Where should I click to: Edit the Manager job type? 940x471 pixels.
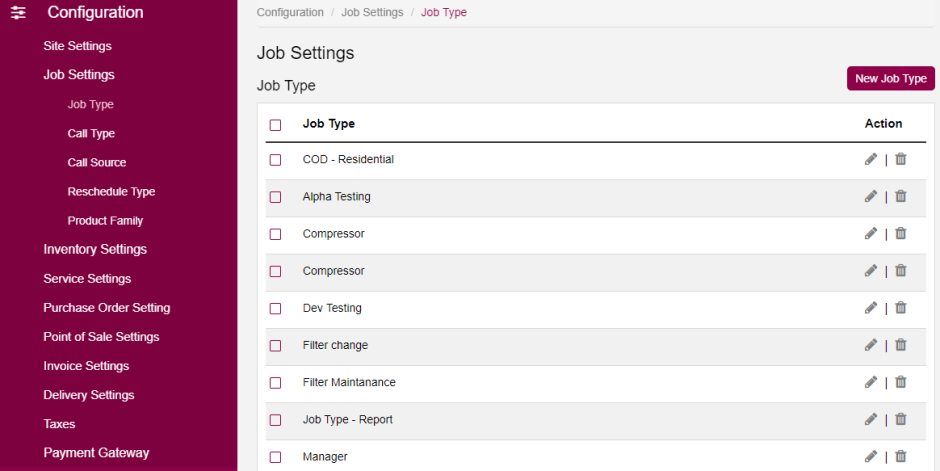(x=870, y=456)
